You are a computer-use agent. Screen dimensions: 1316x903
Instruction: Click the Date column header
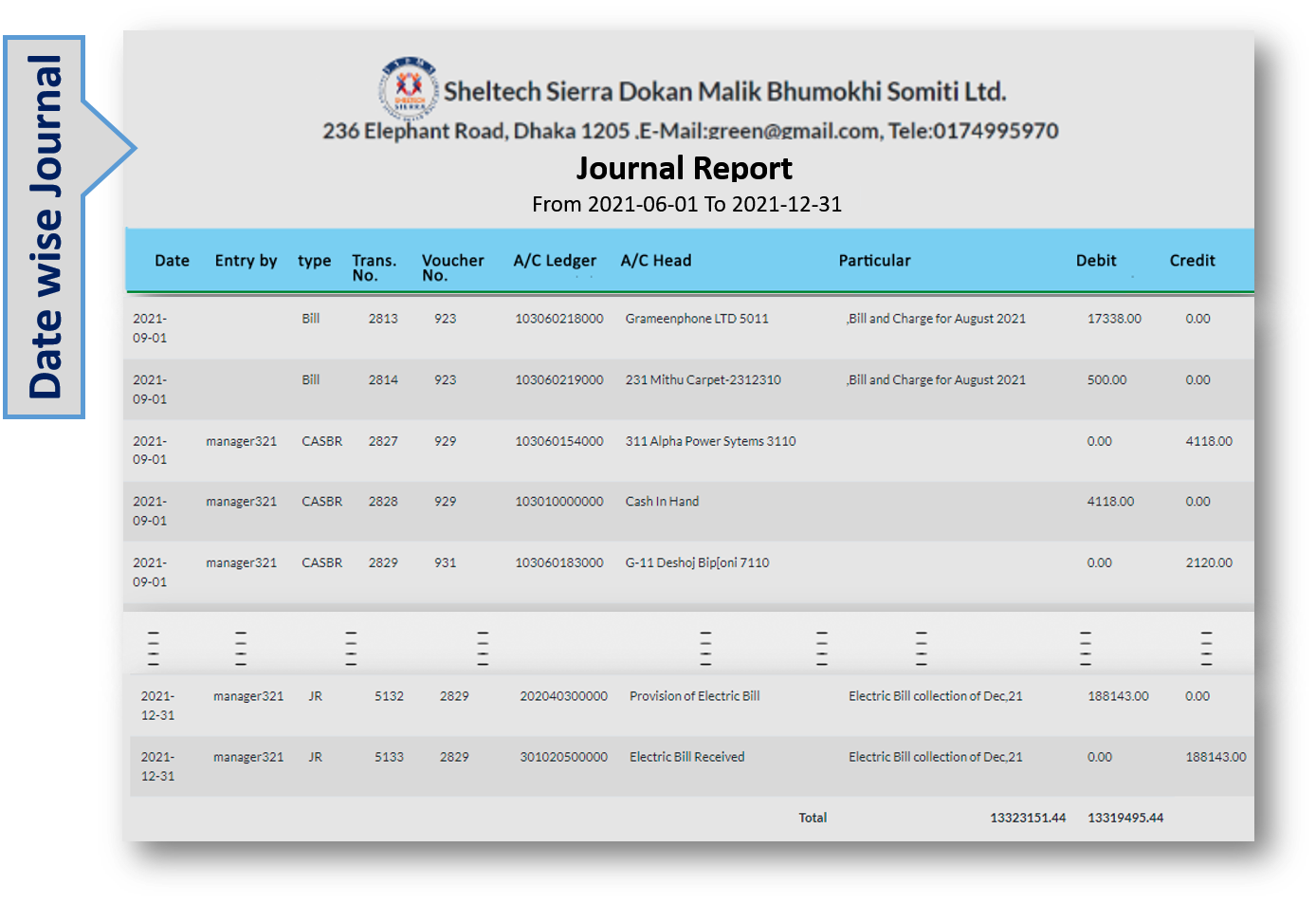coord(172,261)
